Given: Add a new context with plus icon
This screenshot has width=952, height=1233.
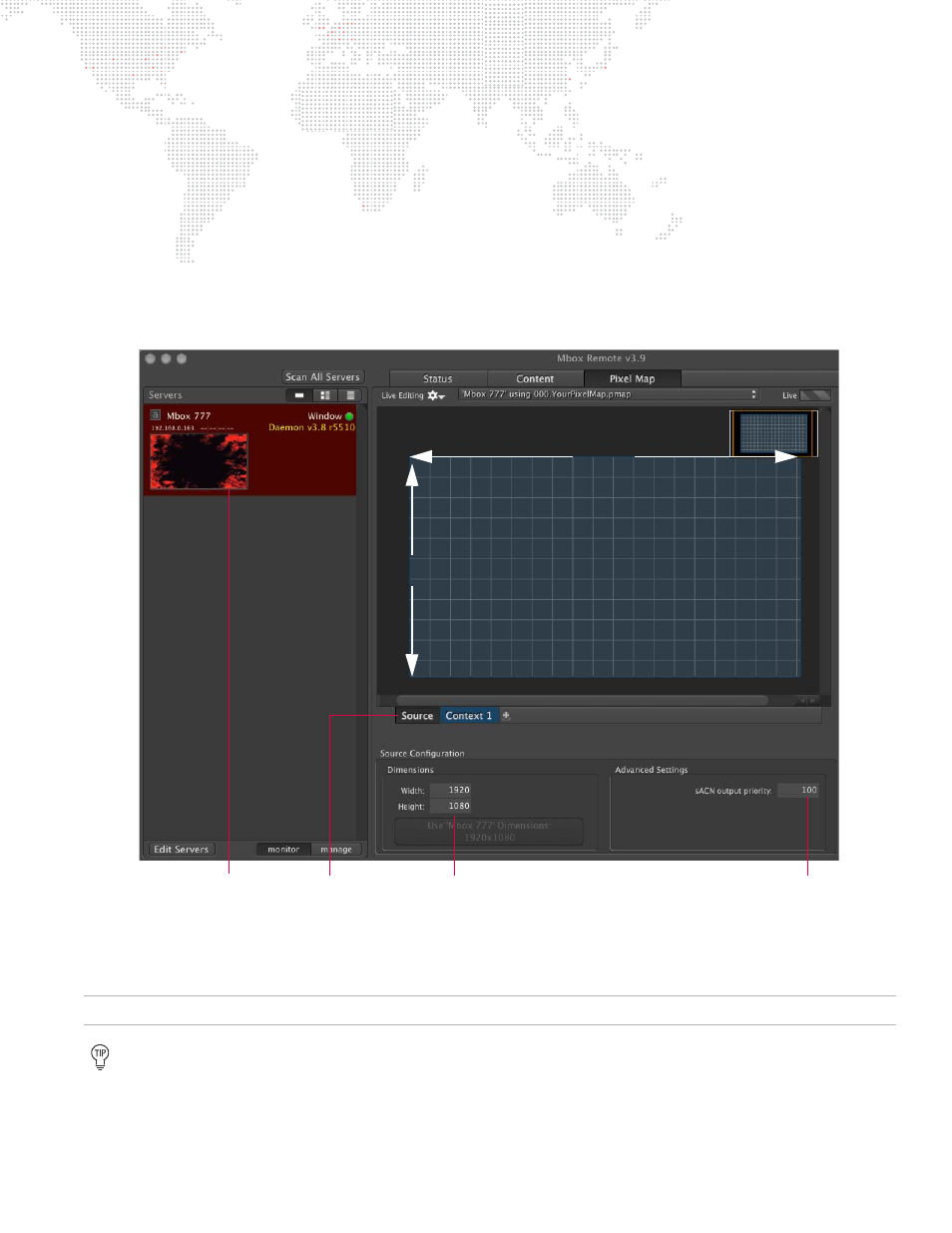Looking at the screenshot, I should tap(506, 716).
